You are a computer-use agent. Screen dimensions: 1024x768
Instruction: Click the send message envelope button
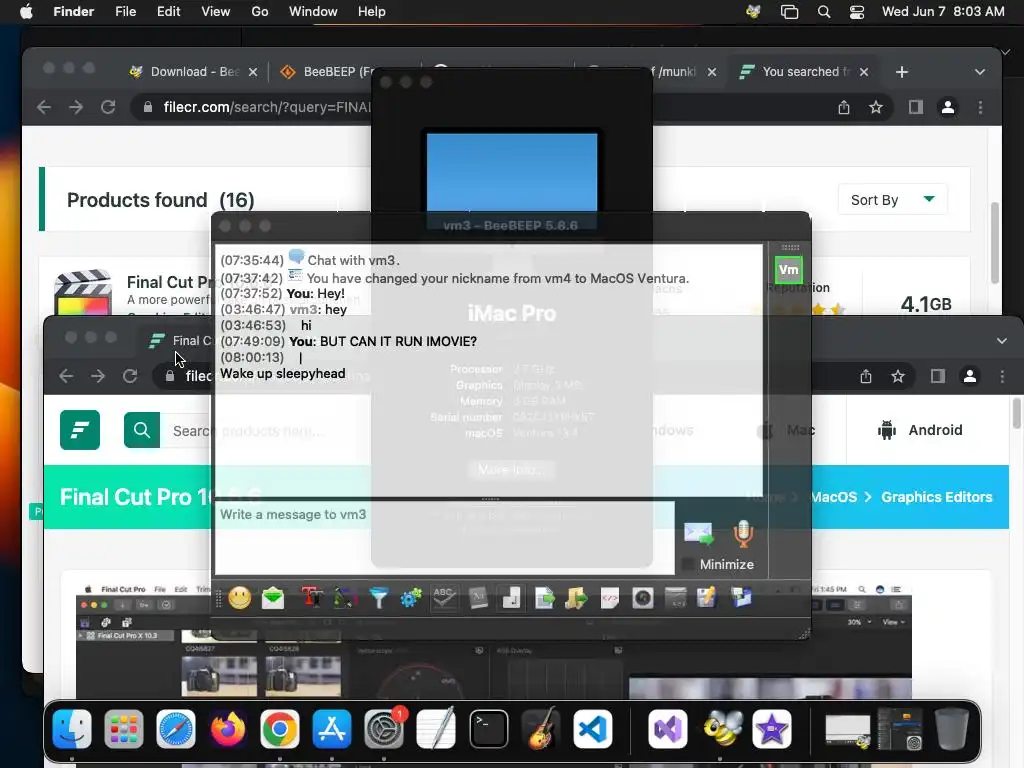click(x=698, y=534)
